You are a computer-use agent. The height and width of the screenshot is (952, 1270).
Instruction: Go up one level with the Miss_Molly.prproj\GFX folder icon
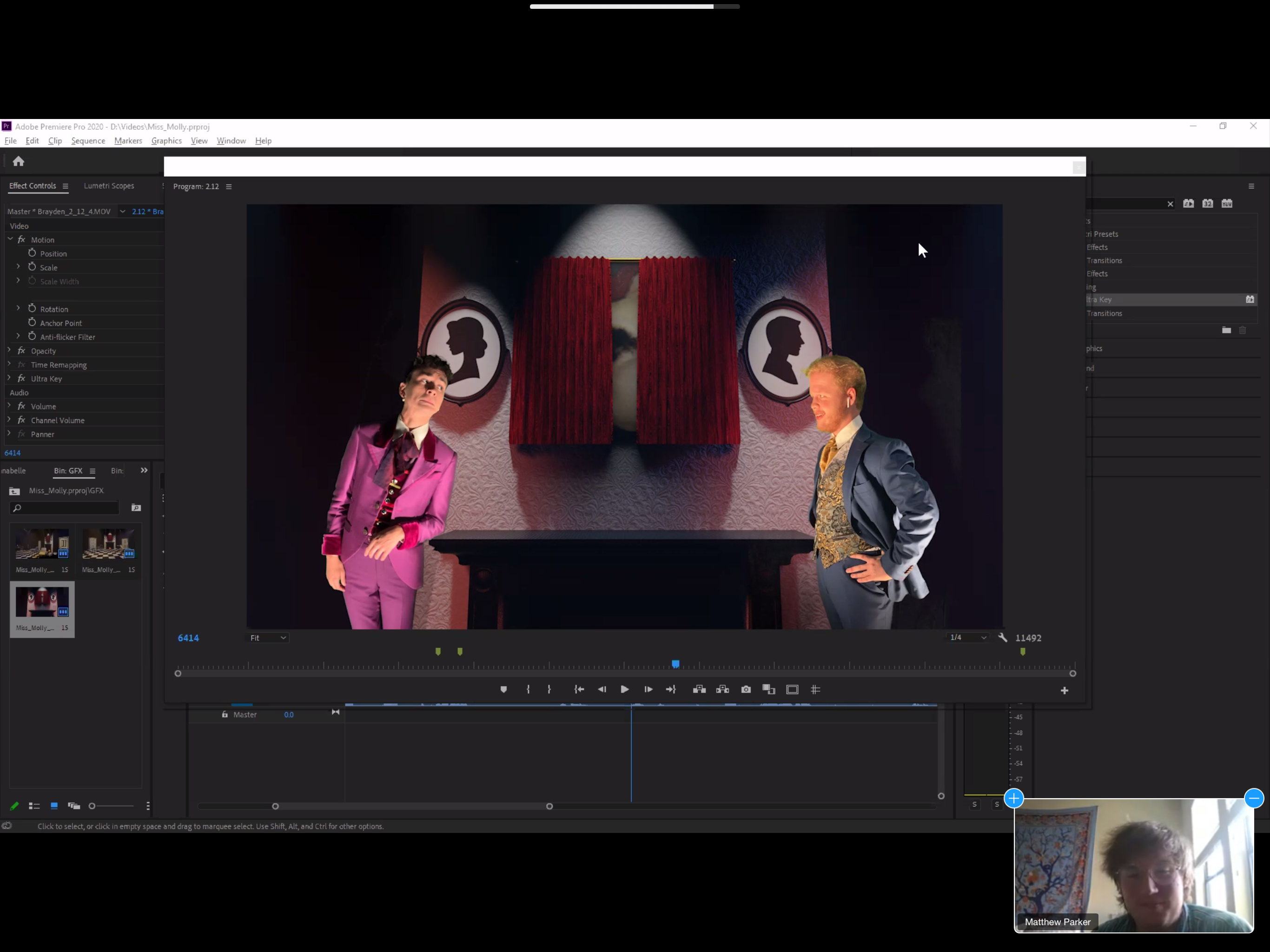point(14,491)
